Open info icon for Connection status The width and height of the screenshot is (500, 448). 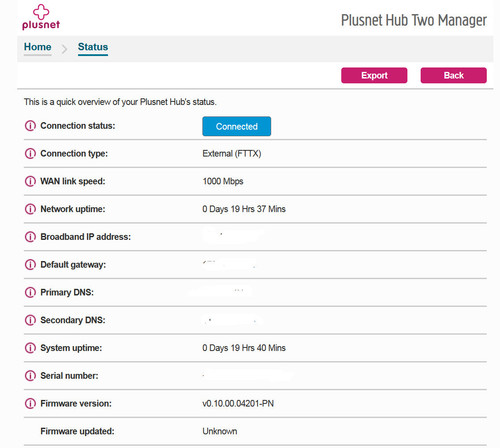click(x=30, y=126)
